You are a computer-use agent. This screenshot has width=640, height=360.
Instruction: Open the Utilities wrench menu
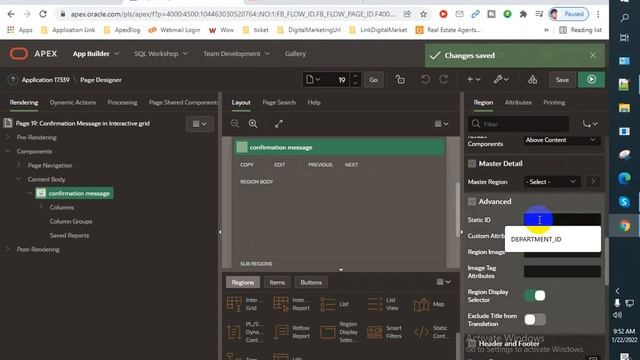click(501, 80)
